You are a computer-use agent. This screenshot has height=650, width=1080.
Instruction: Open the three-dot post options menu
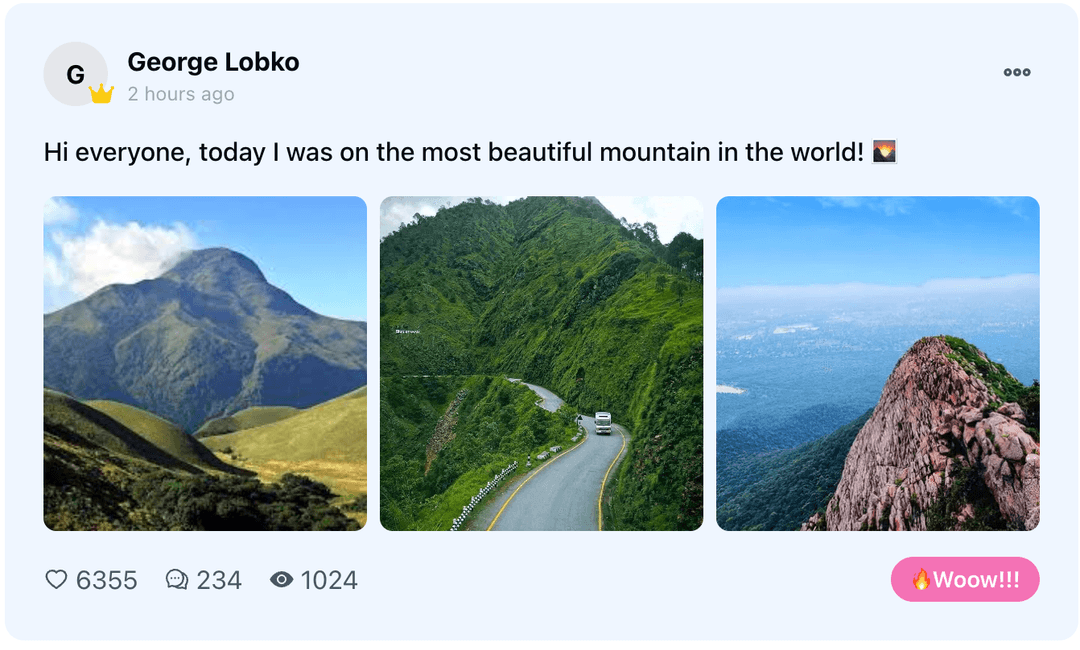pos(1017,72)
